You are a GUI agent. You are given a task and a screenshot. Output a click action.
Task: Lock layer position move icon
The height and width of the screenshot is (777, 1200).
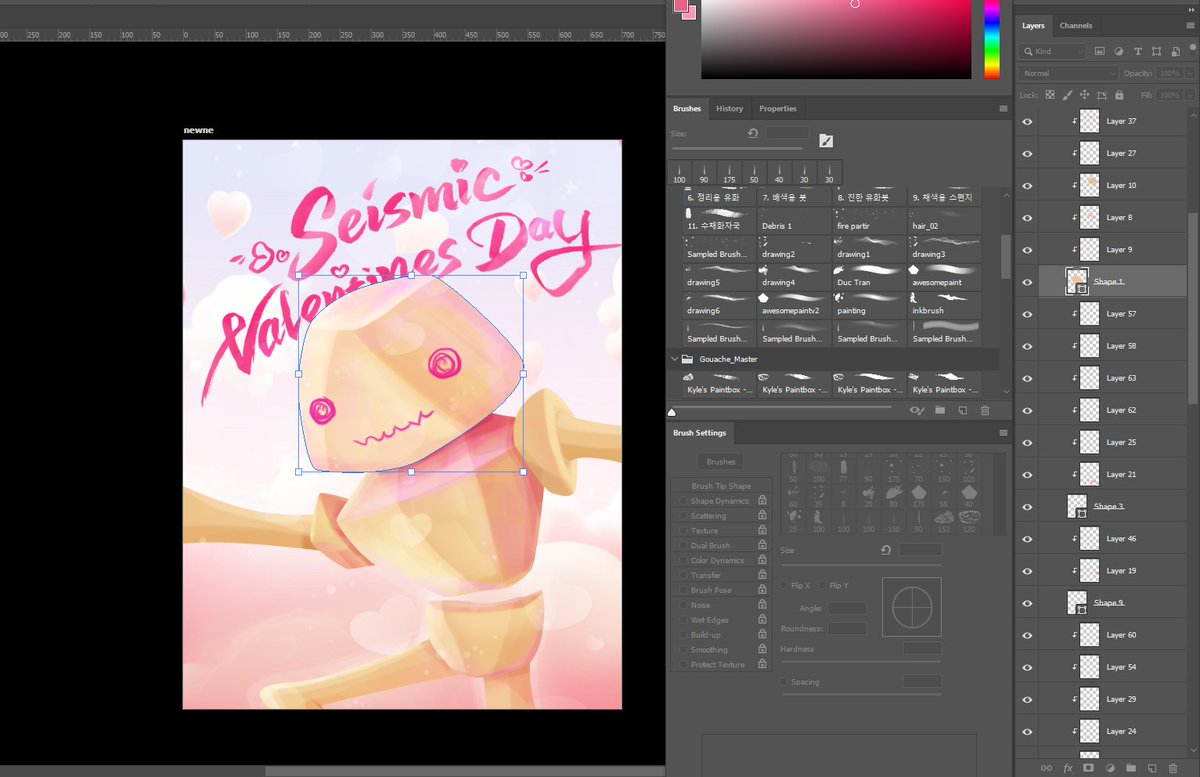coord(1085,95)
